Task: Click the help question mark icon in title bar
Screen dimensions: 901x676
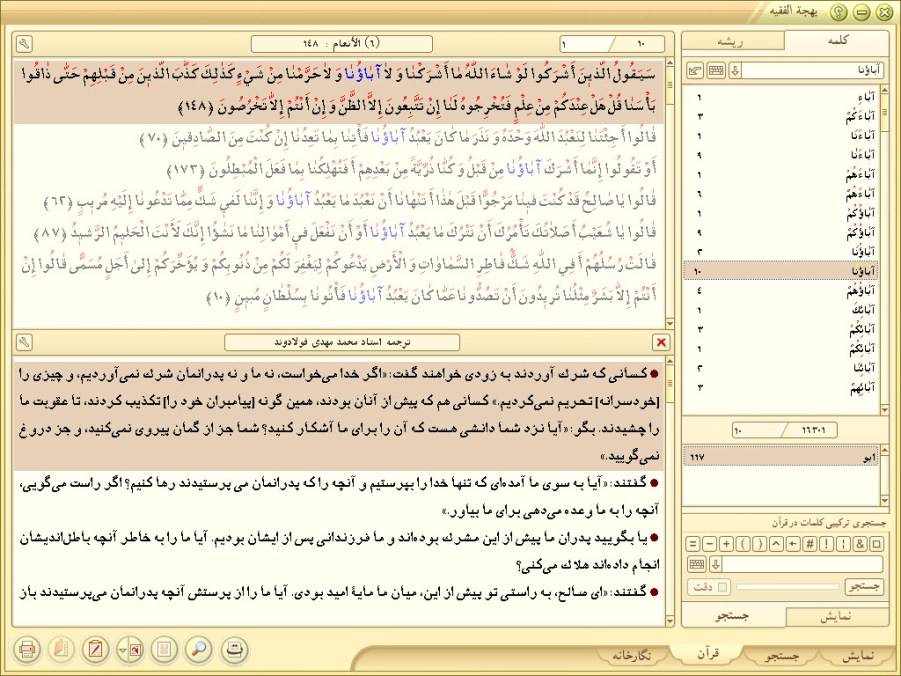Action: click(839, 12)
